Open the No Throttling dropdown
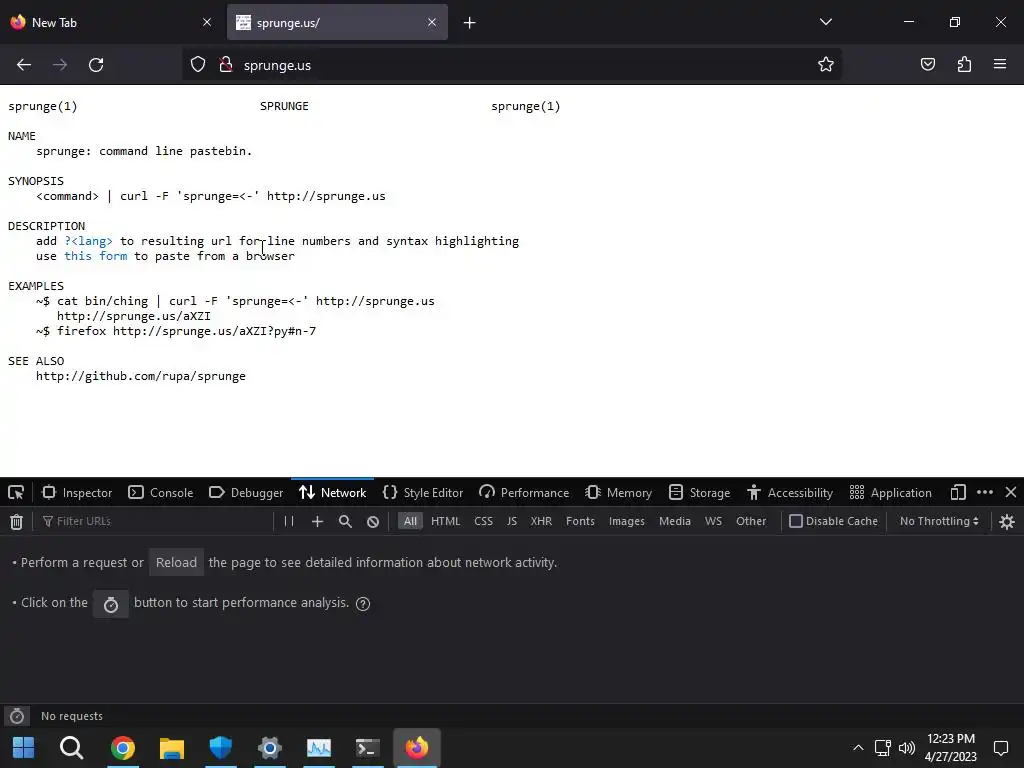The width and height of the screenshot is (1024, 768). click(939, 521)
